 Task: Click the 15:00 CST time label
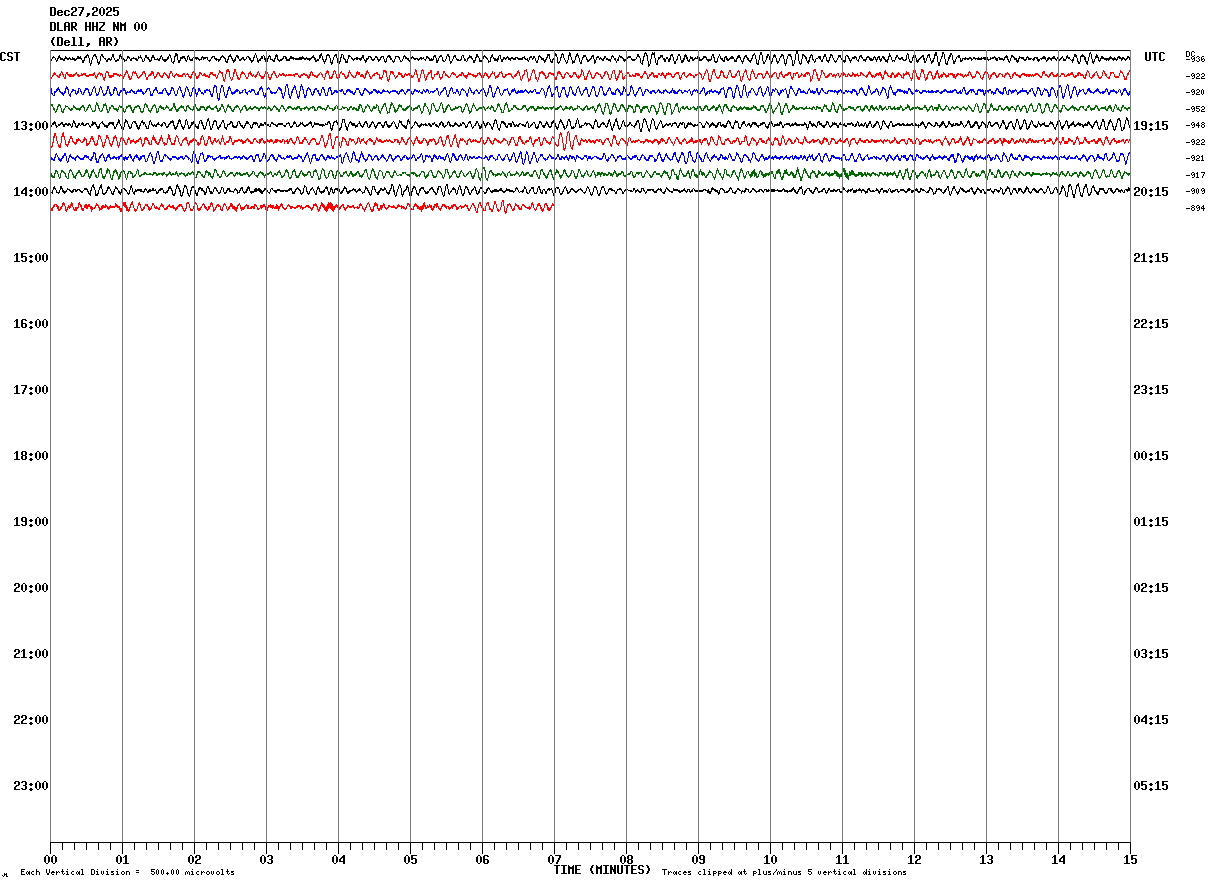pos(31,258)
